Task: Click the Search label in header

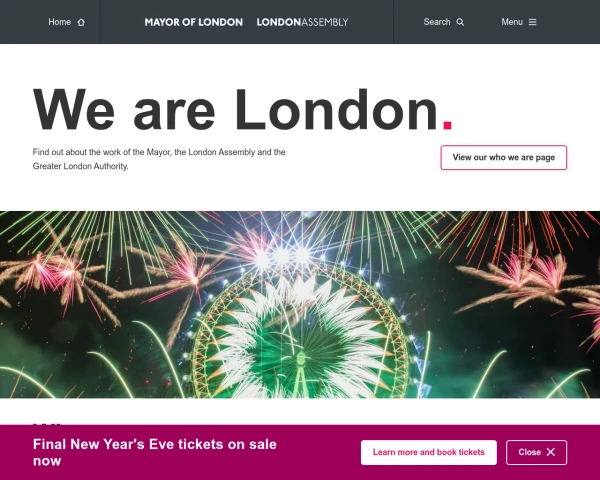Action: (x=437, y=22)
